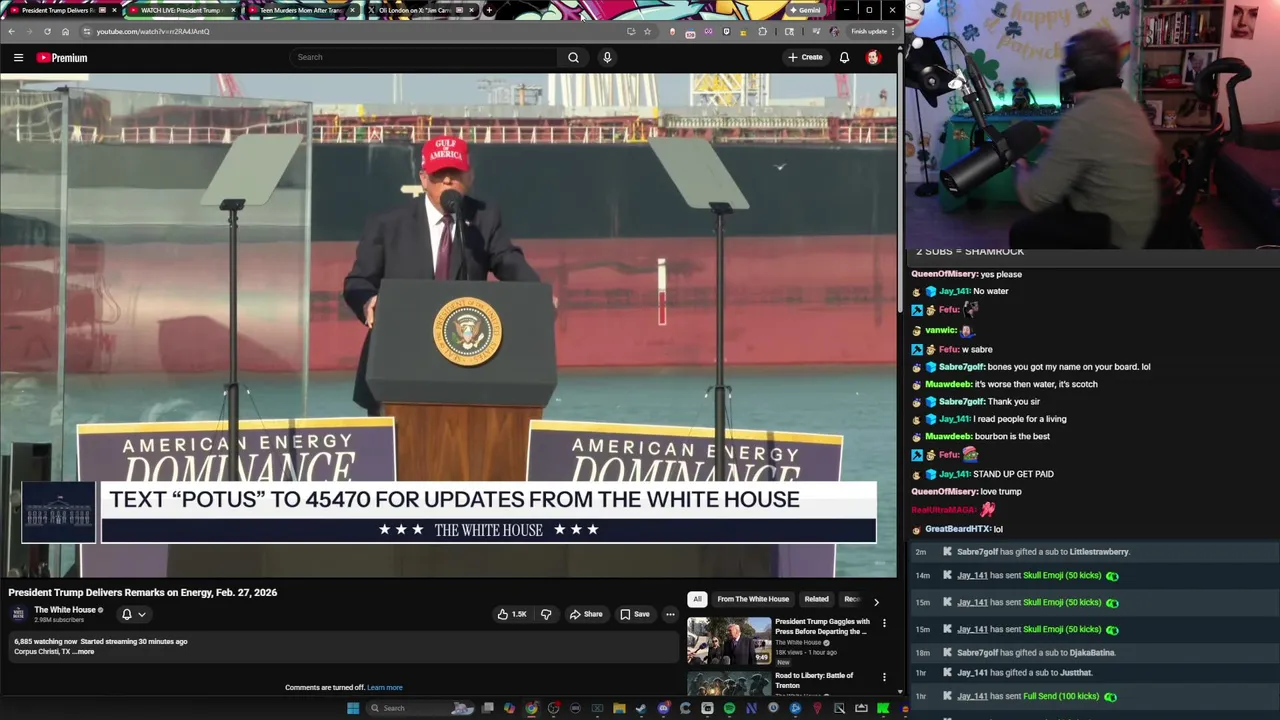Open Road to Liberty video title
Screen dimensions: 1280x720
coord(814,680)
